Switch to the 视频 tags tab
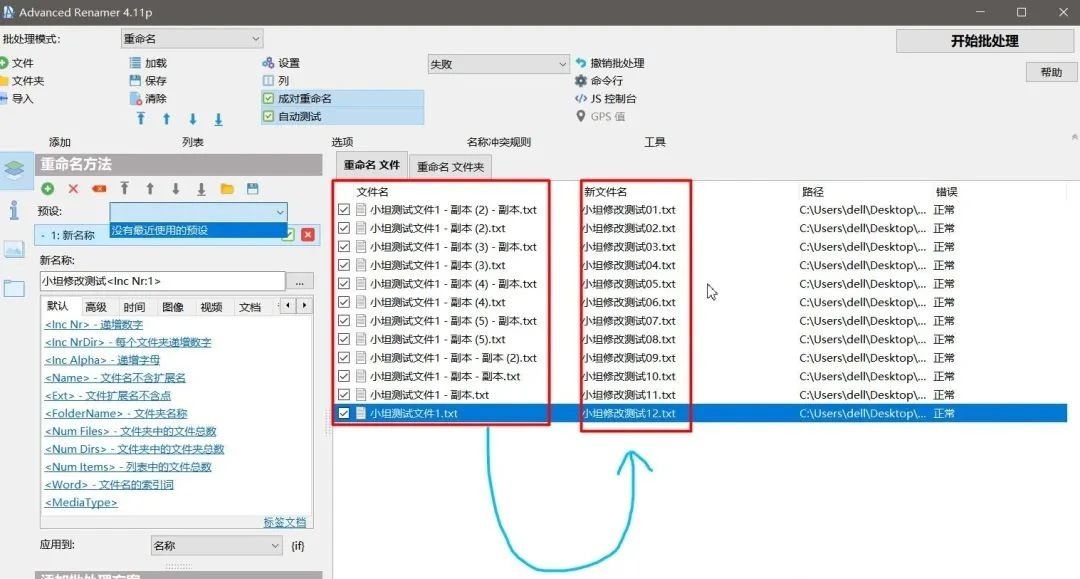The image size is (1080, 579). point(211,306)
